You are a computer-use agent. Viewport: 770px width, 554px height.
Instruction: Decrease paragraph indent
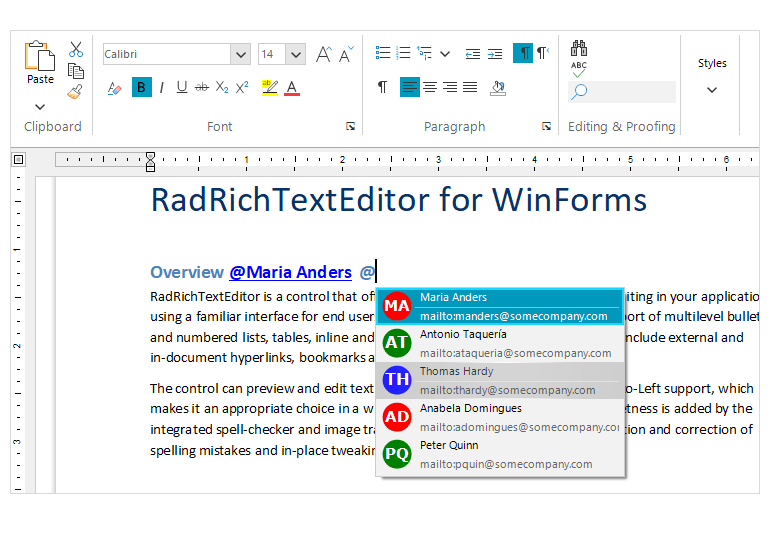tap(472, 54)
